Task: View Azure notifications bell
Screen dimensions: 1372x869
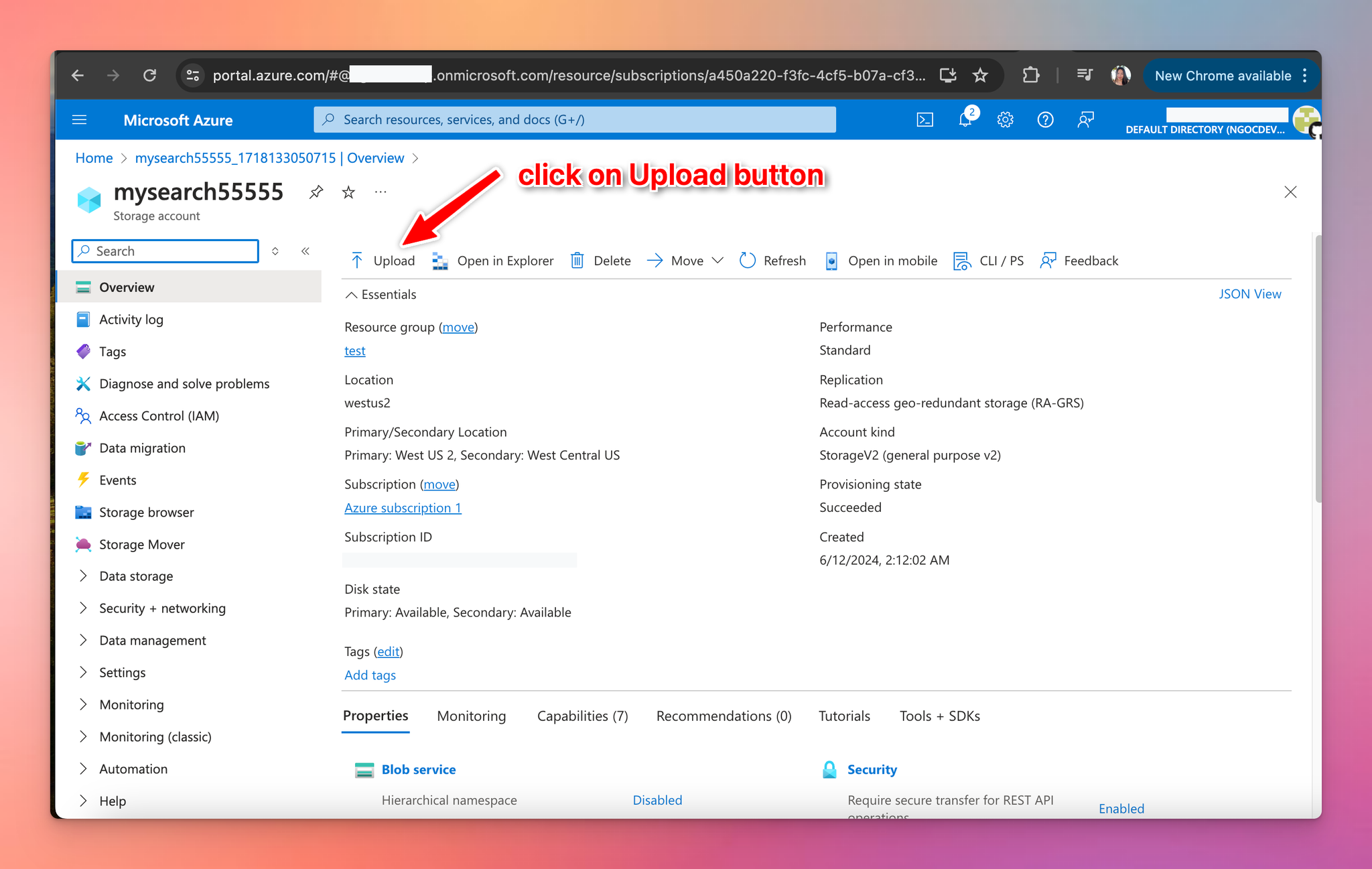Action: click(x=965, y=120)
